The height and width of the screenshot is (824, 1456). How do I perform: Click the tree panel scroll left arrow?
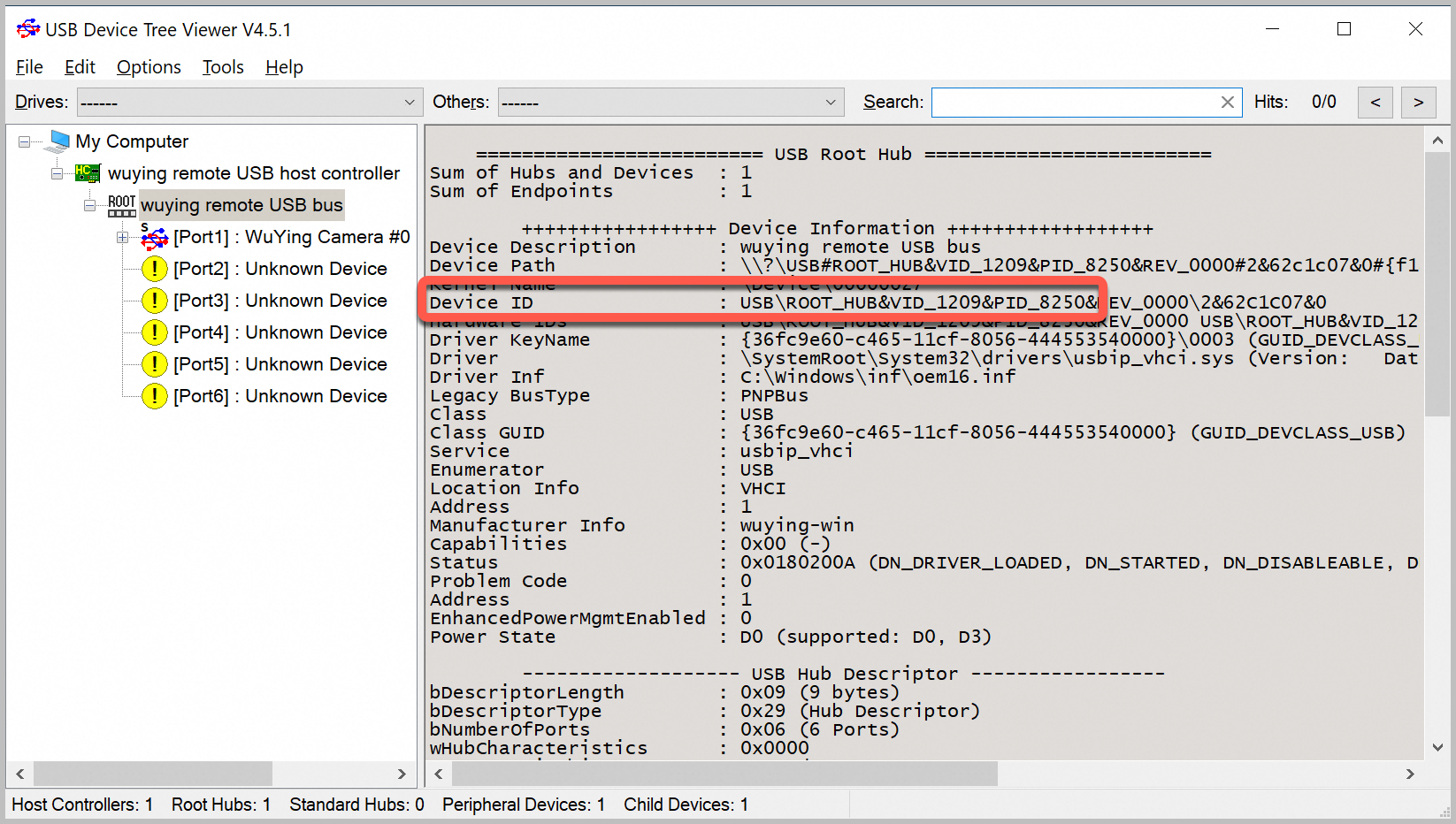pos(20,774)
